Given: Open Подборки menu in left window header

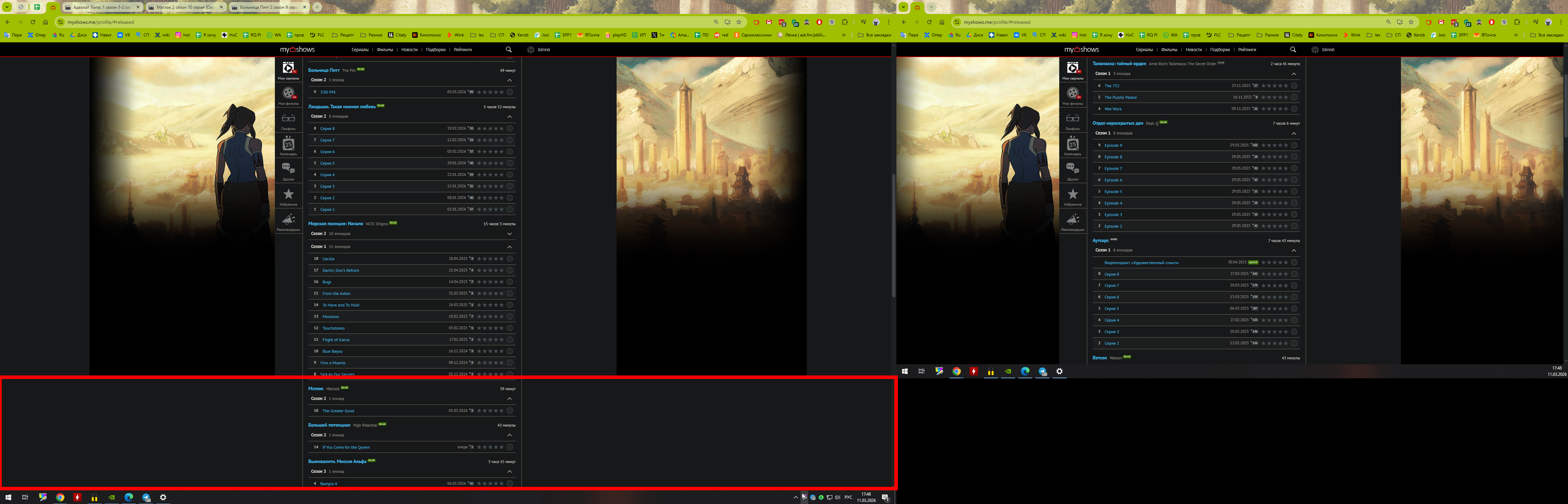Looking at the screenshot, I should [x=435, y=49].
